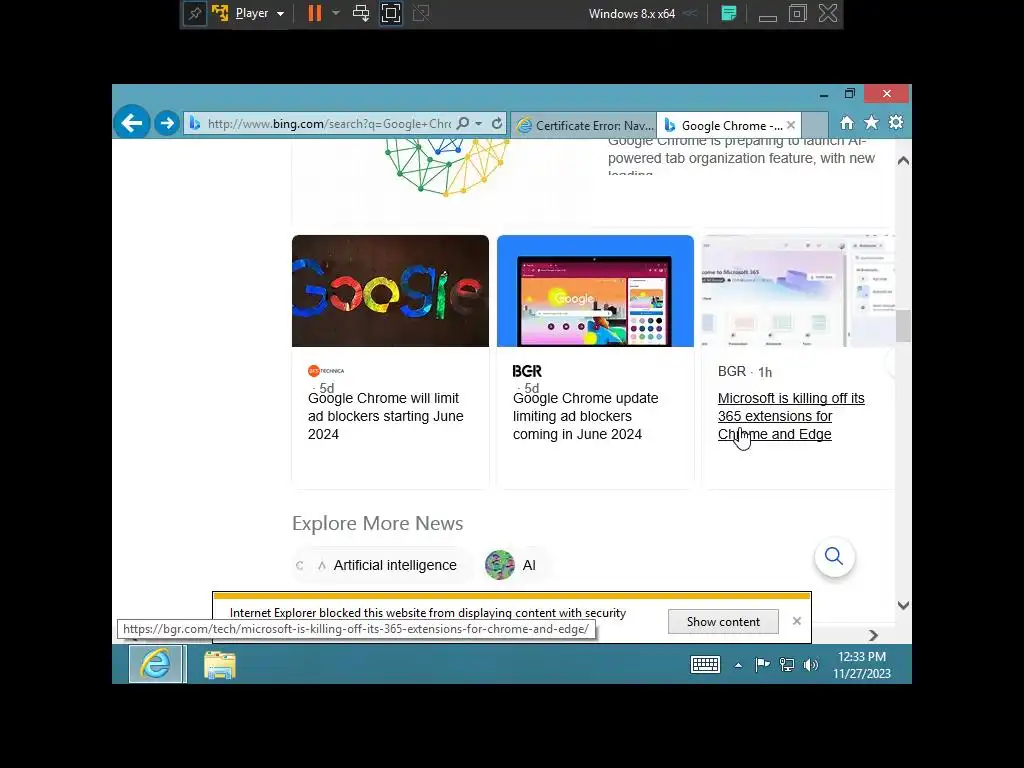Open 'Google Chrome update limiting ad blockers' article
Screen dimensions: 1024x768
(x=585, y=416)
